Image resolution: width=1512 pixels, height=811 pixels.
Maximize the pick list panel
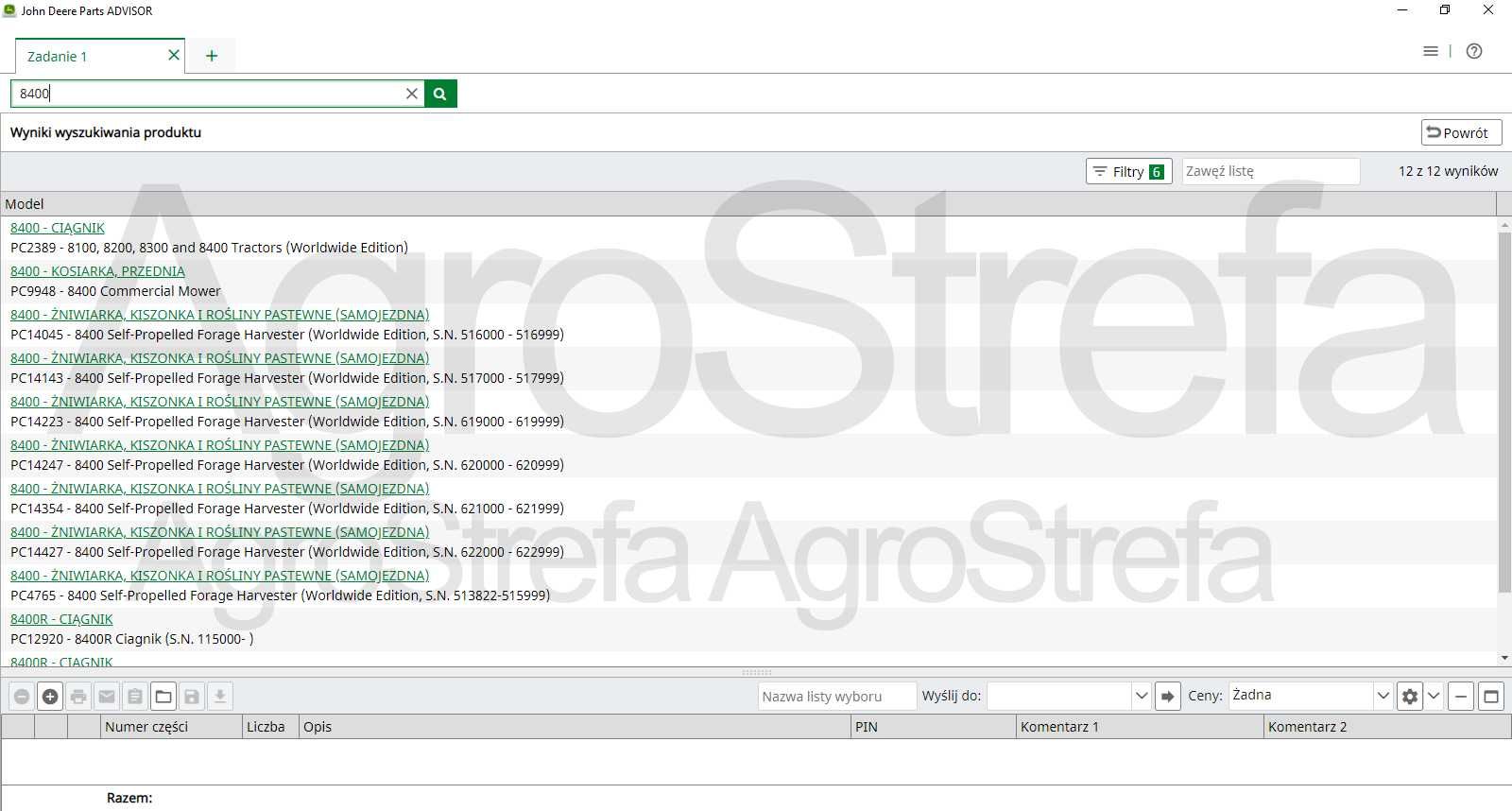[x=1491, y=697]
